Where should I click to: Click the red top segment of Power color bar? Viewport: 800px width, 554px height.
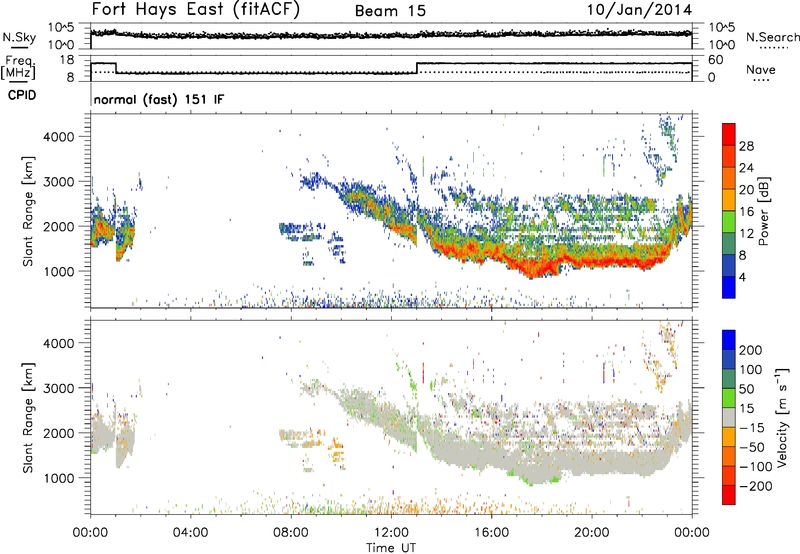click(729, 135)
